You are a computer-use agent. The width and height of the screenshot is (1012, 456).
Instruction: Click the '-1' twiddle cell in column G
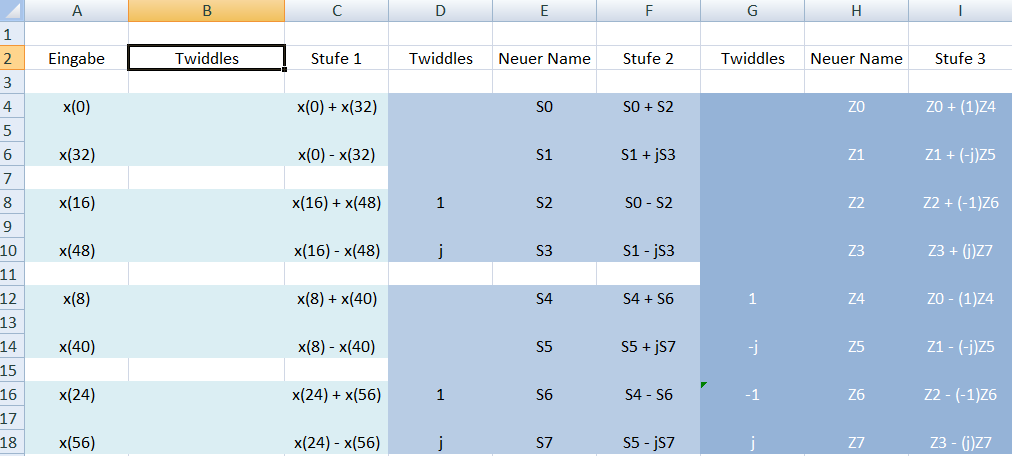[753, 394]
